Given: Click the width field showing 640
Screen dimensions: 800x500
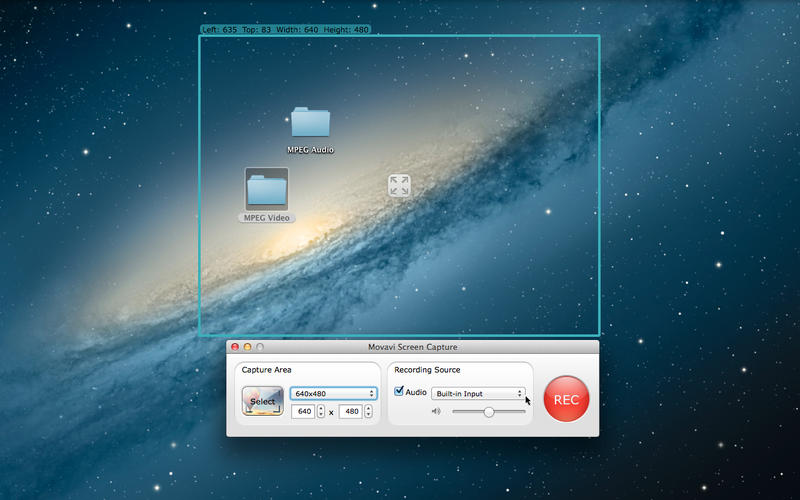Looking at the screenshot, I should (x=302, y=411).
